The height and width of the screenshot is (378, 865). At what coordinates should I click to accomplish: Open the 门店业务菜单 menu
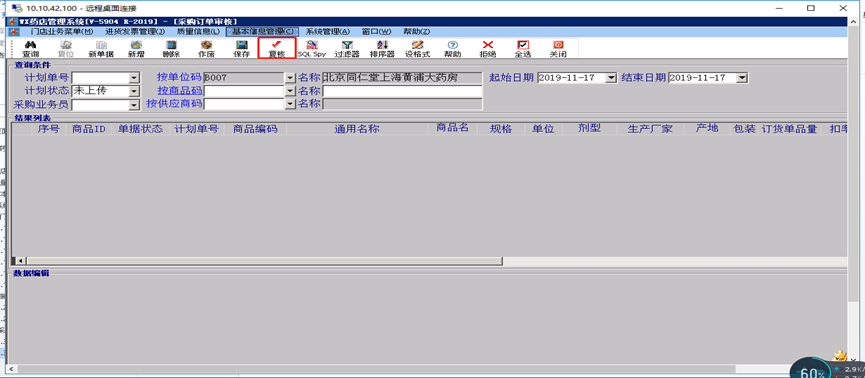click(62, 31)
